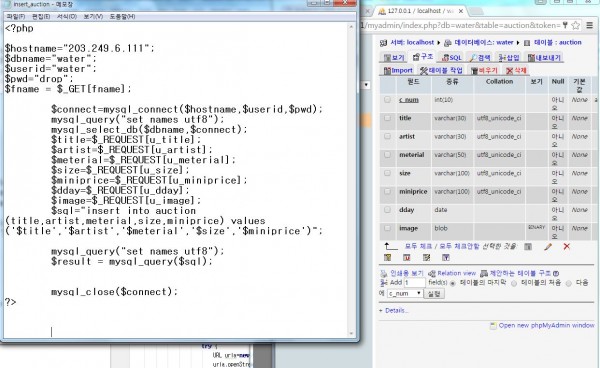
Task: Open 파일(F) menu in Notepad
Action: (x=16, y=16)
